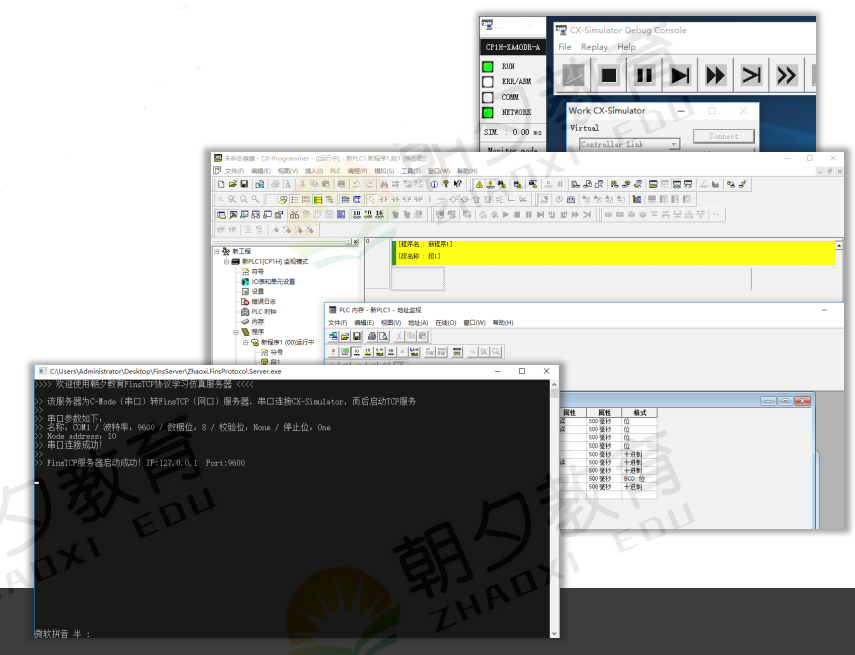
Task: Select the PLC 时钟 tree item
Action: [x=264, y=312]
